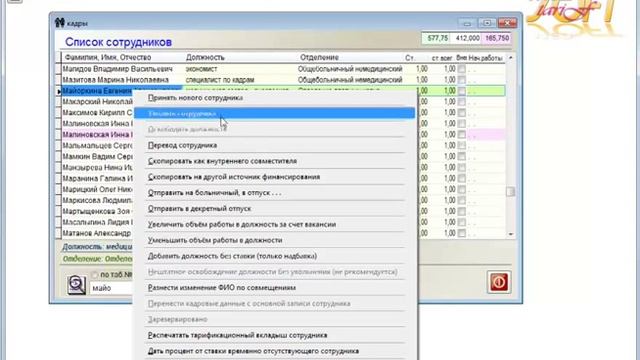Click the 'Отделение' column header
The height and width of the screenshot is (360, 640).
click(x=320, y=58)
